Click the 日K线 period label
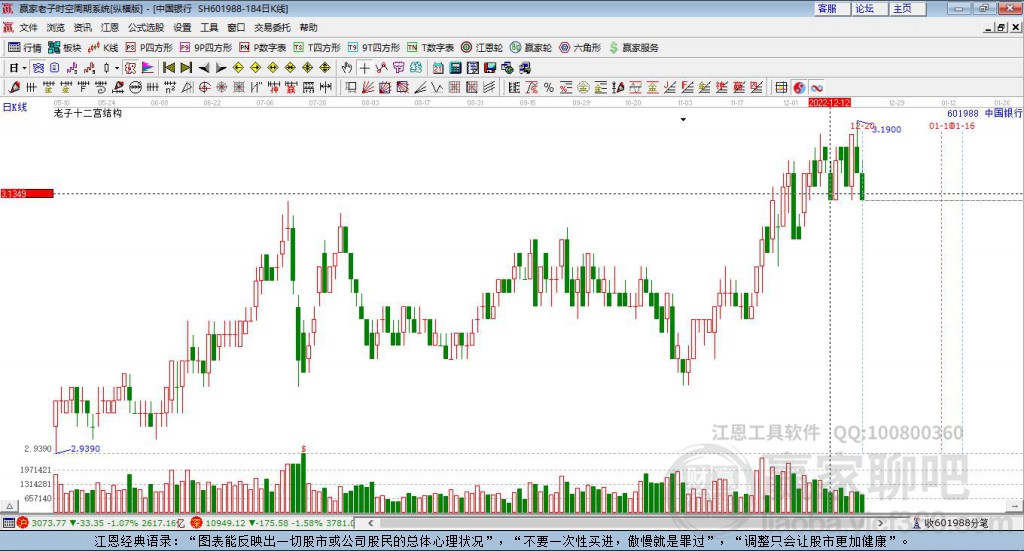1024x551 pixels. point(15,107)
